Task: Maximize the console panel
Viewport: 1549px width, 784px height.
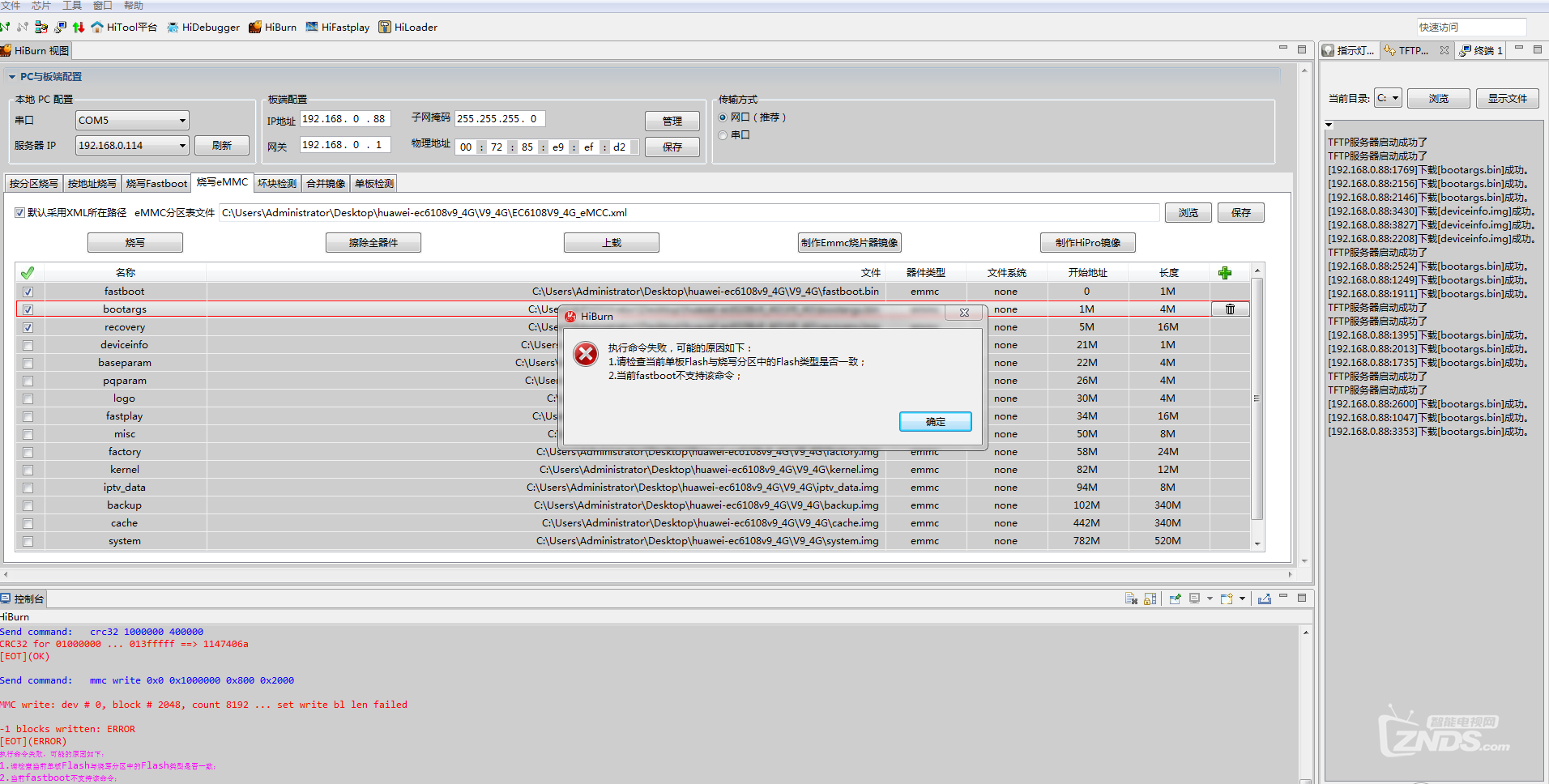Action: (x=1302, y=598)
